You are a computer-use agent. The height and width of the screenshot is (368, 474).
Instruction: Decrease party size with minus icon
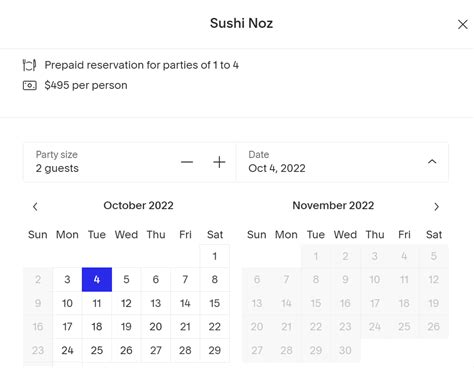tap(187, 162)
